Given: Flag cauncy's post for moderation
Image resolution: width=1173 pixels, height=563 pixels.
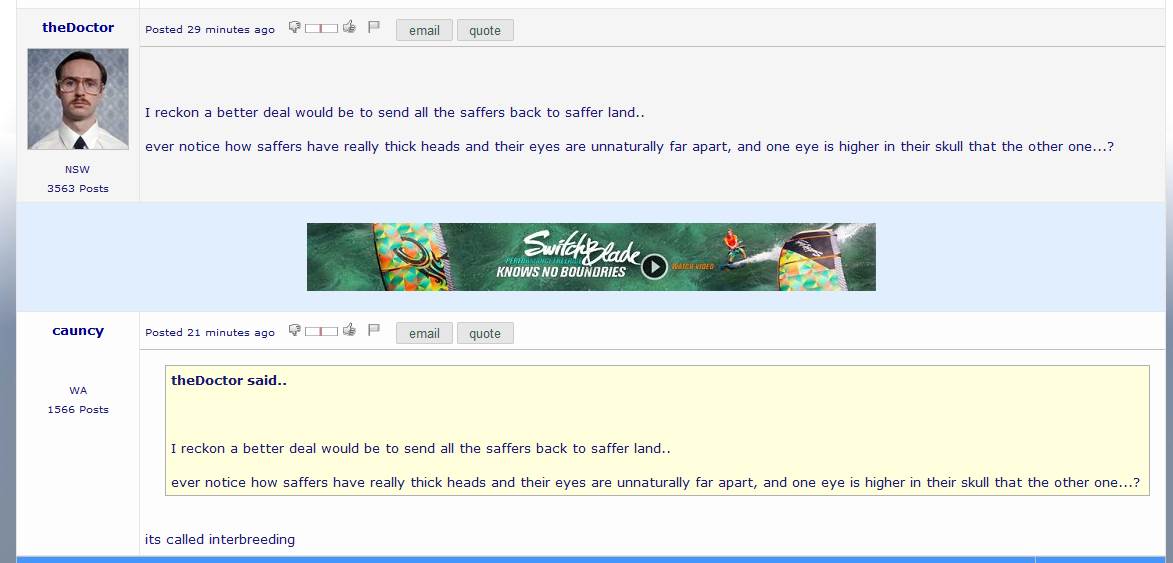Looking at the screenshot, I should click(x=374, y=330).
